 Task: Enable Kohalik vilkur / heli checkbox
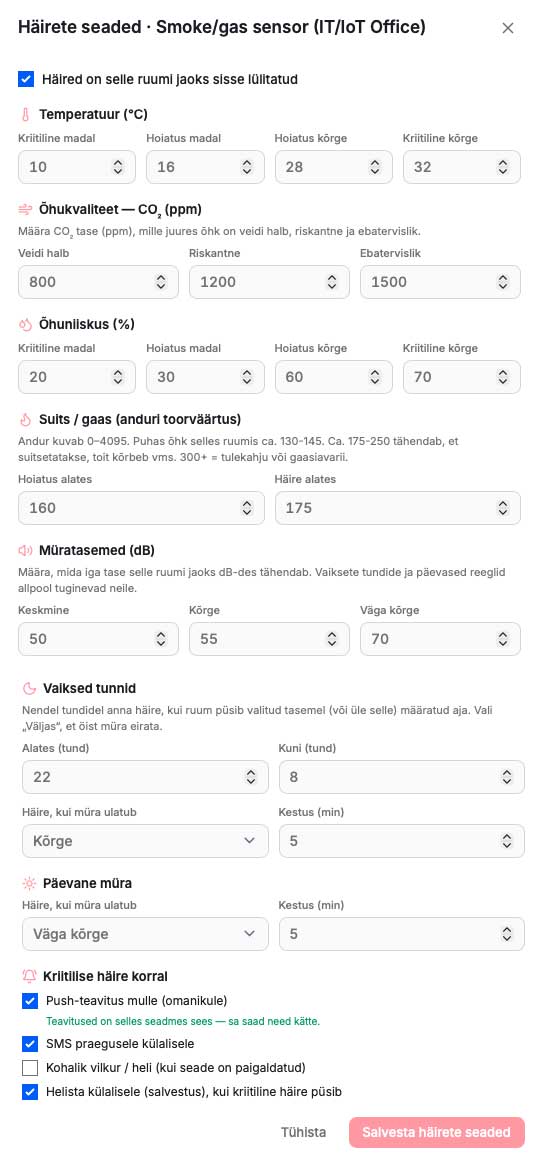click(30, 1068)
